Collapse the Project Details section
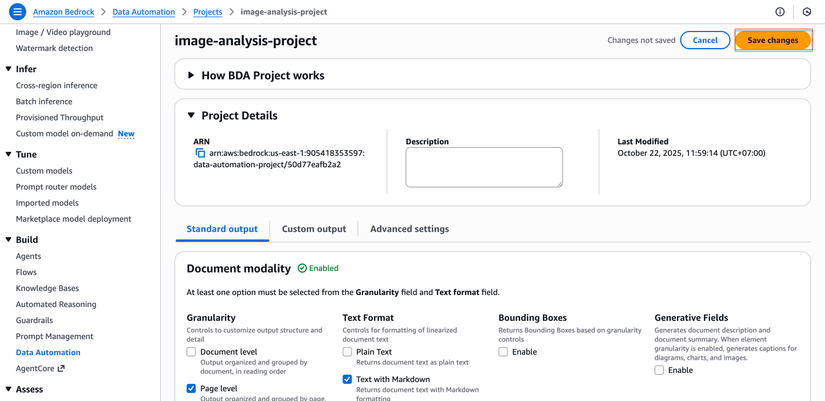Screen dimensions: 825x401 [191, 115]
